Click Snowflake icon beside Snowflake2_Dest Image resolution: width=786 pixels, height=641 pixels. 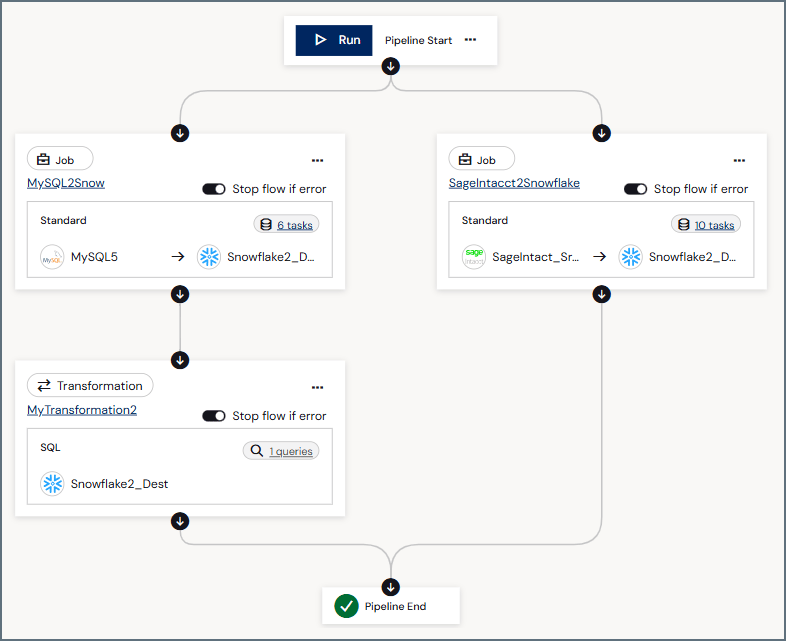tap(52, 484)
